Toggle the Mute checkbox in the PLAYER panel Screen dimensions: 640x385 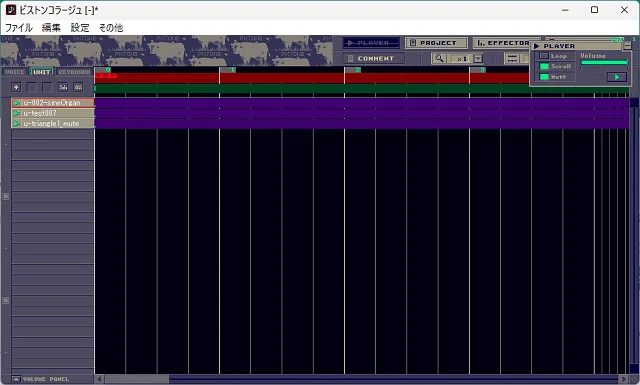(544, 77)
